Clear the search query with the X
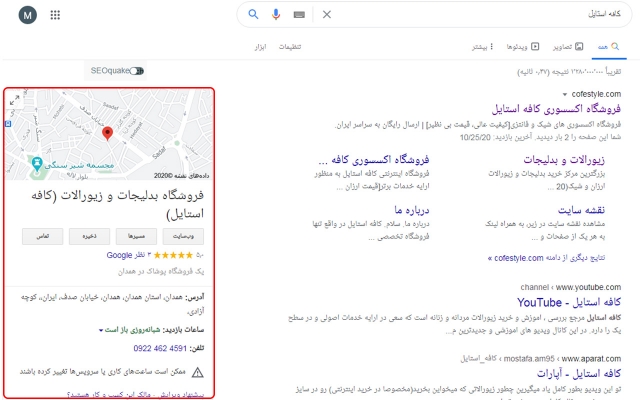Viewport: 640px width, 400px height. (x=327, y=15)
